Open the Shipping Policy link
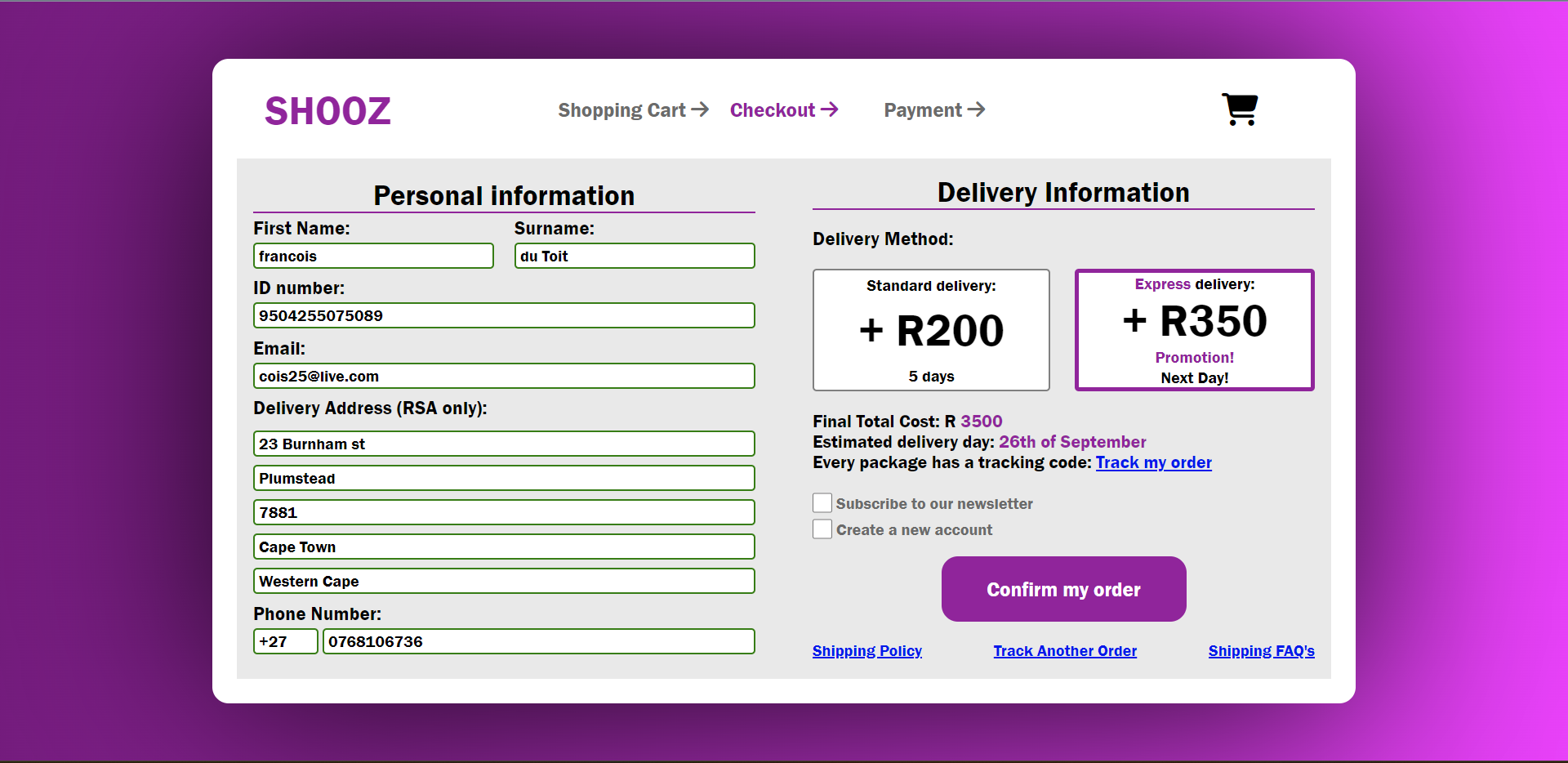Viewport: 1568px width, 763px height. point(866,651)
